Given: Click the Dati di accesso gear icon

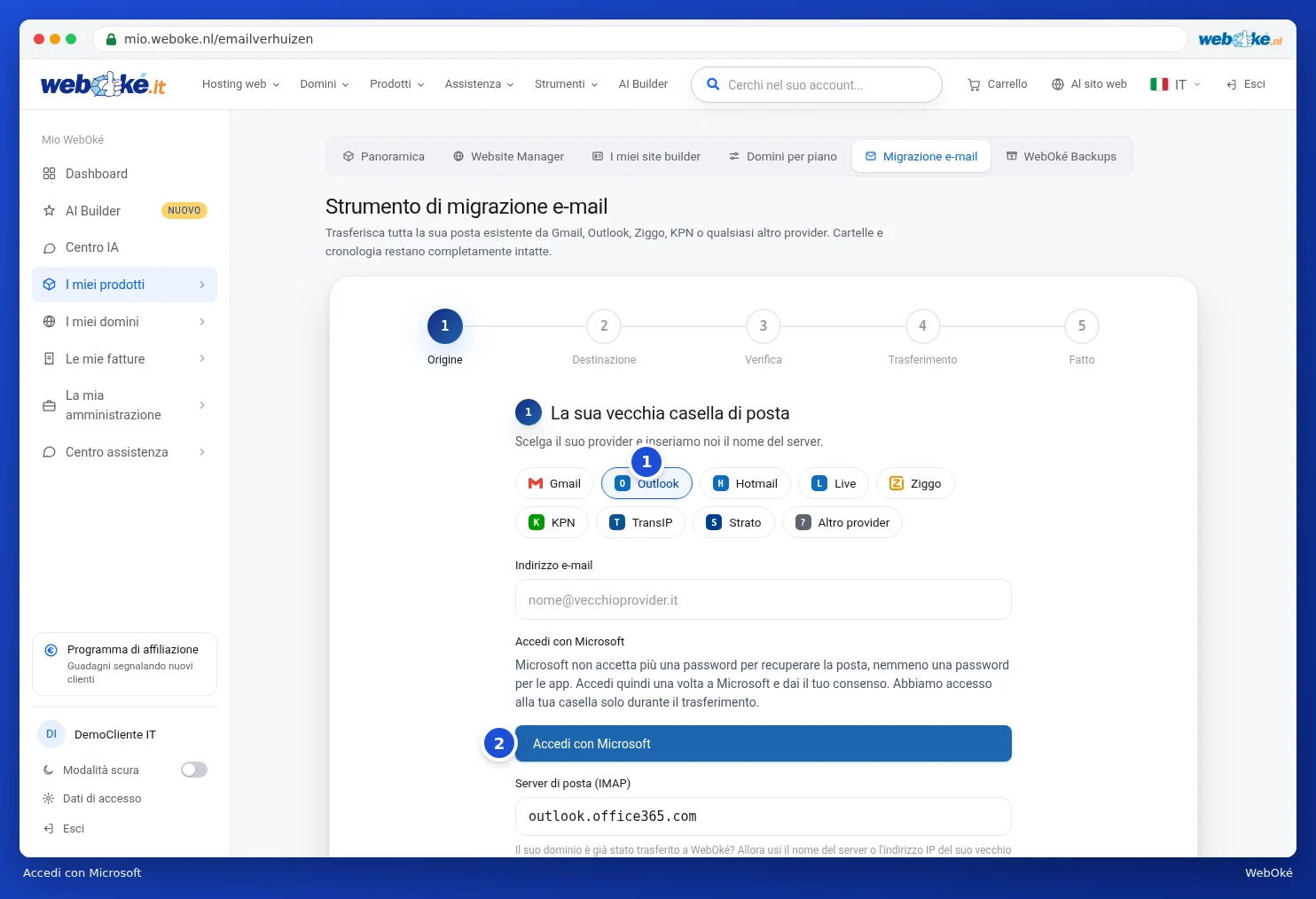Looking at the screenshot, I should point(48,799).
